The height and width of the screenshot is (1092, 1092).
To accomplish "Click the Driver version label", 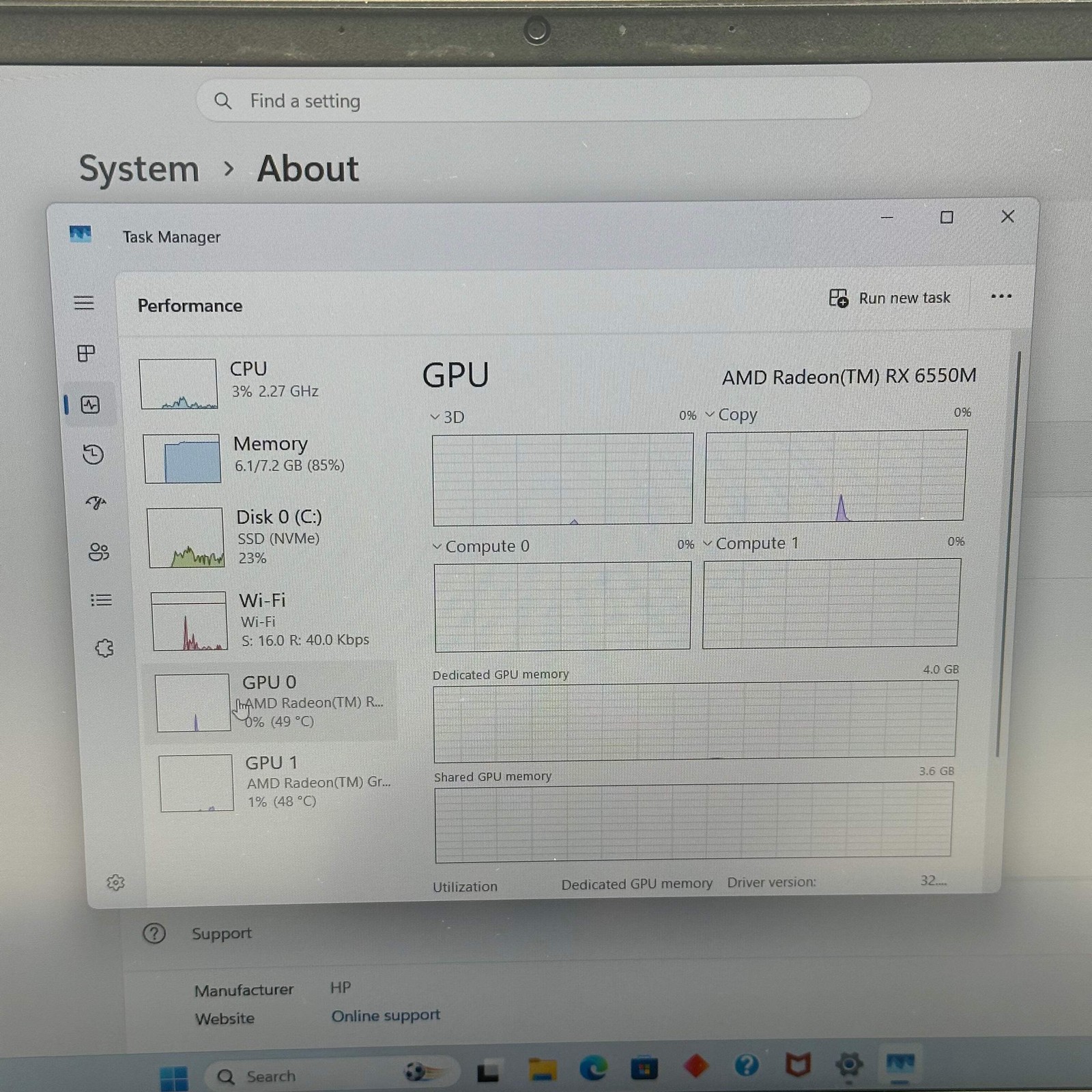I will (x=771, y=882).
